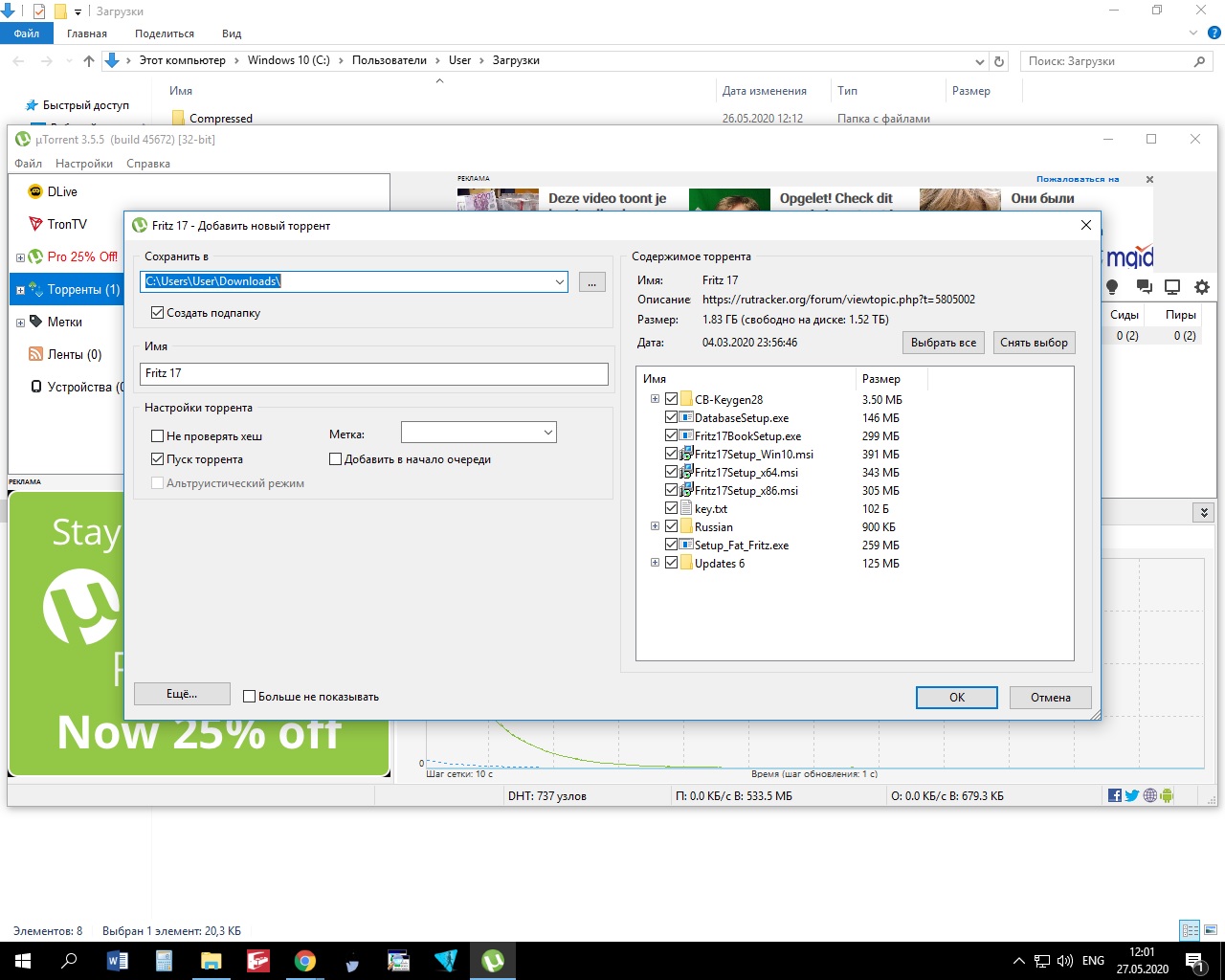The height and width of the screenshot is (980, 1225).
Task: Expand the CB-Keygen28 folder tree
Action: (x=655, y=399)
